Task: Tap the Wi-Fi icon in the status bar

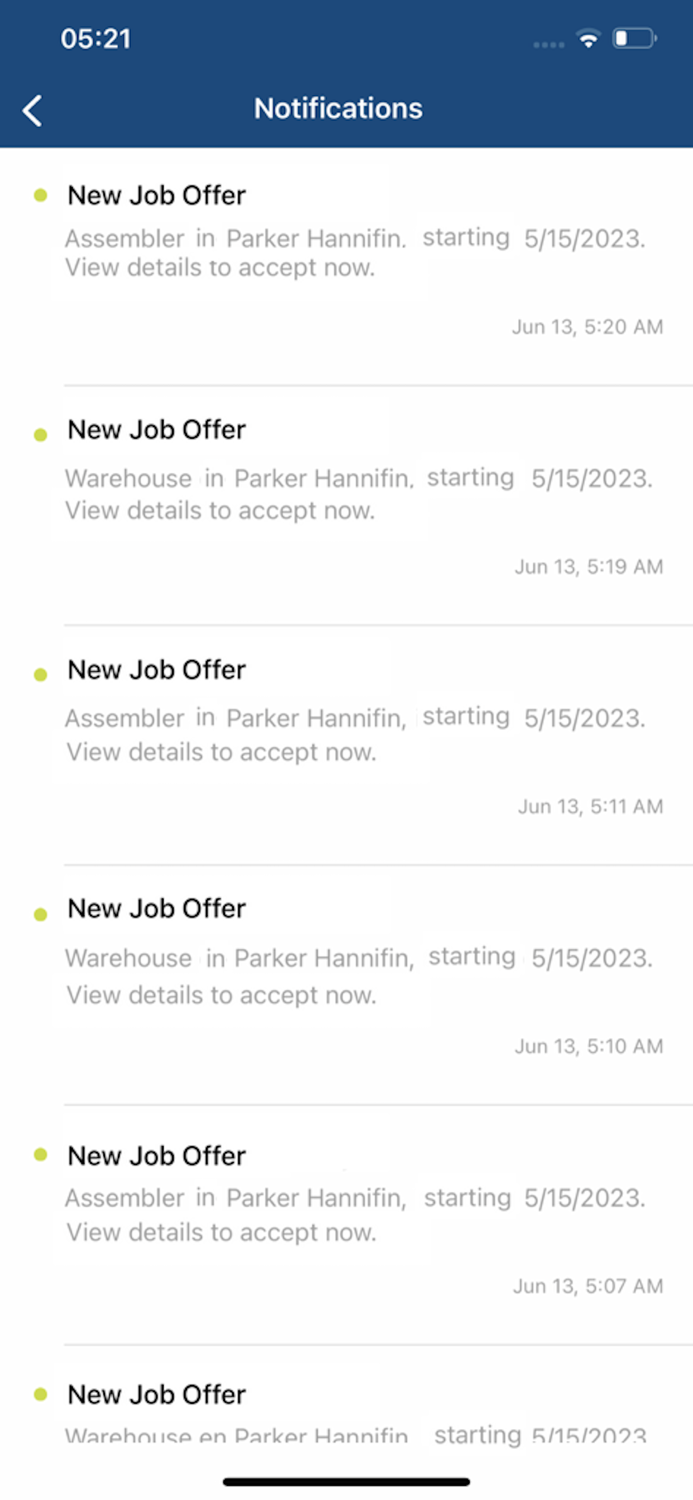Action: tap(589, 39)
